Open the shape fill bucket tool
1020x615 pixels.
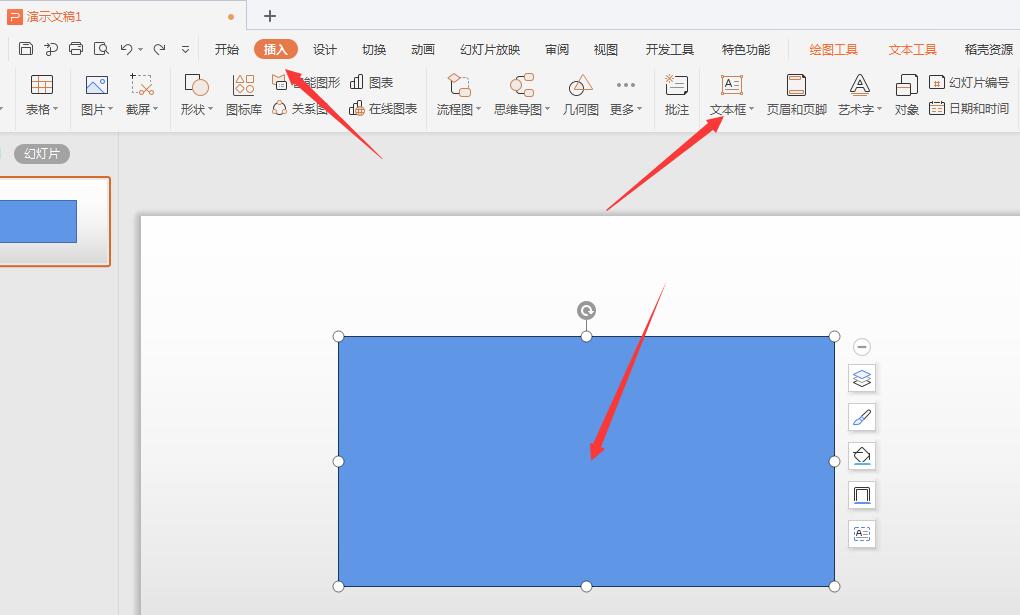862,456
